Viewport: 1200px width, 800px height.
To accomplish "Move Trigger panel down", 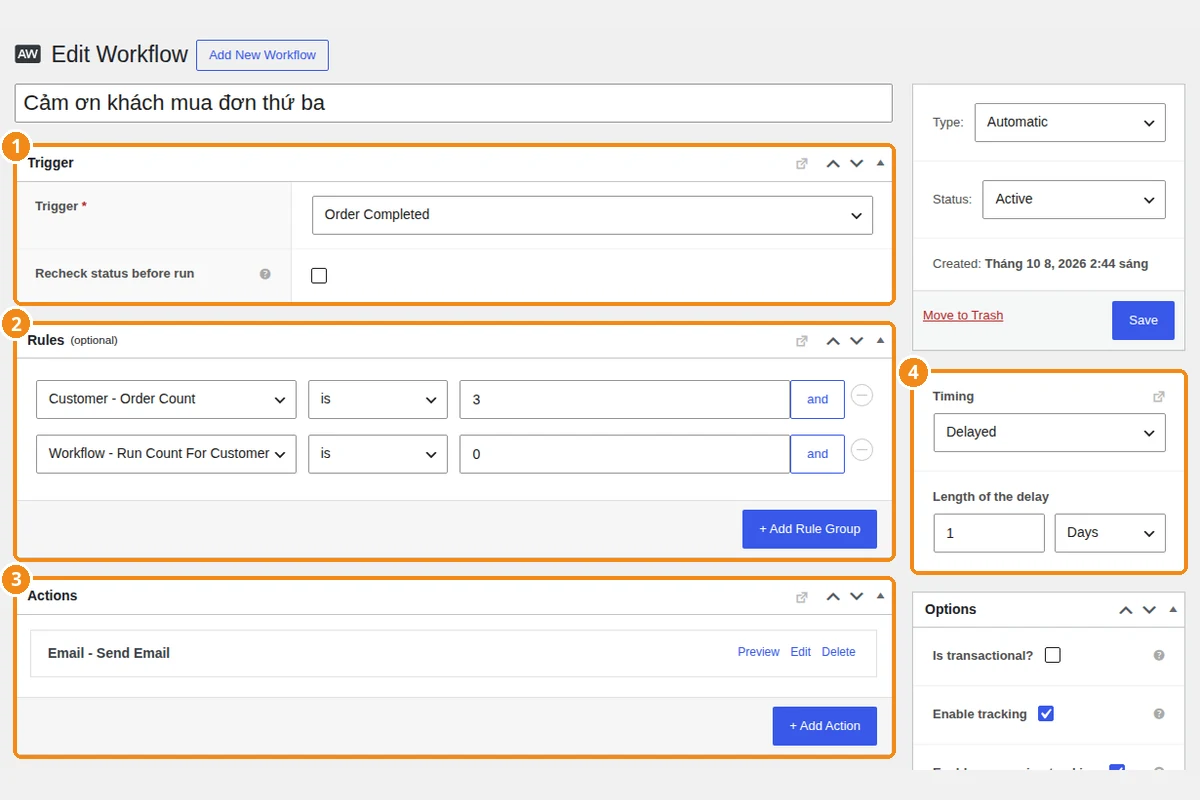I will (857, 164).
